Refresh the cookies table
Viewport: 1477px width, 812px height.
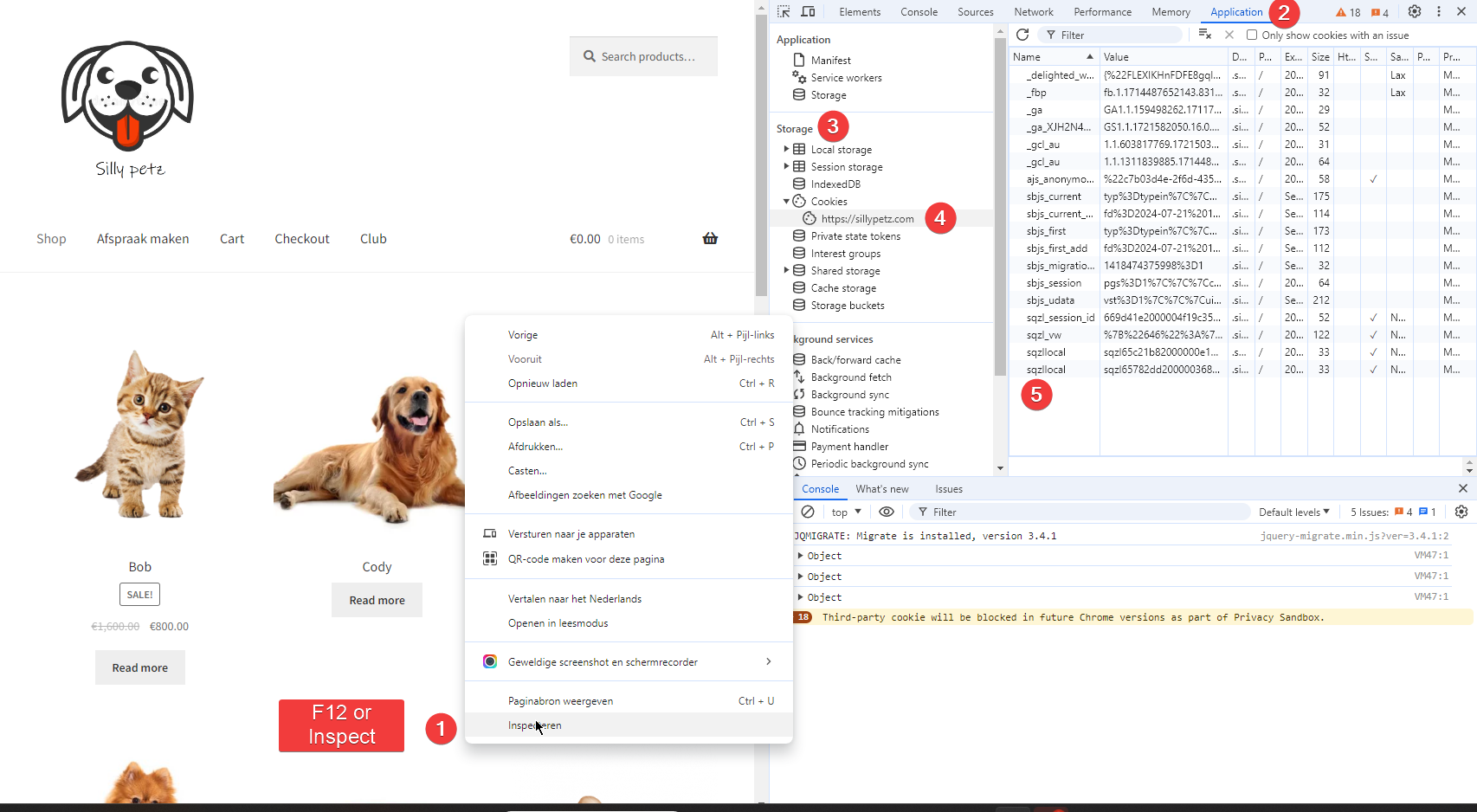pyautogui.click(x=1022, y=35)
